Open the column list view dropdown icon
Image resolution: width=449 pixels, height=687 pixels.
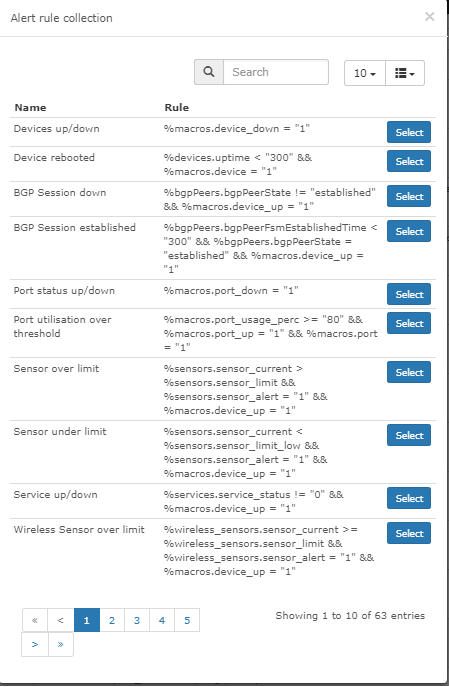(405, 73)
